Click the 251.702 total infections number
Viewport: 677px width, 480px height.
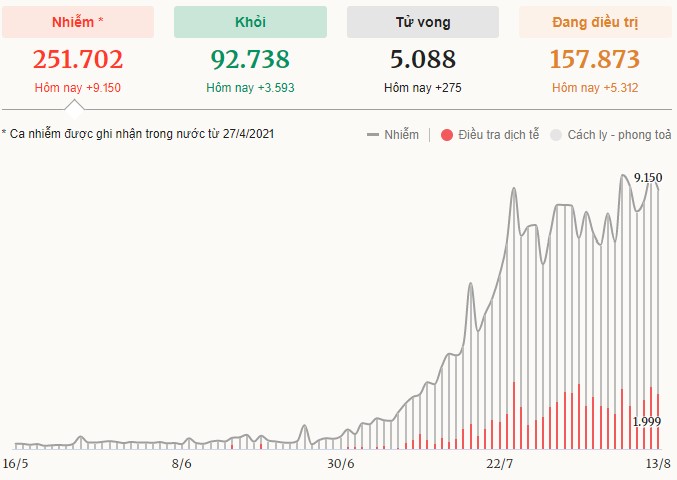(x=78, y=60)
